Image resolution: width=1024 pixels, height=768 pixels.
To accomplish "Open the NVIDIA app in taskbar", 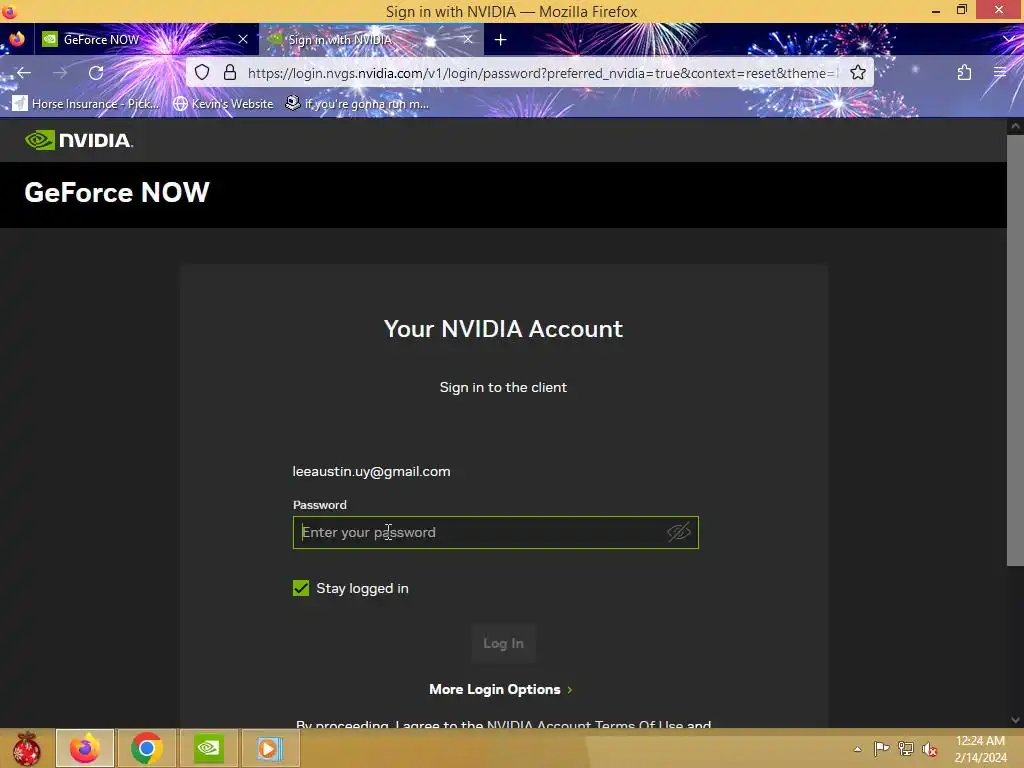I will tap(208, 748).
